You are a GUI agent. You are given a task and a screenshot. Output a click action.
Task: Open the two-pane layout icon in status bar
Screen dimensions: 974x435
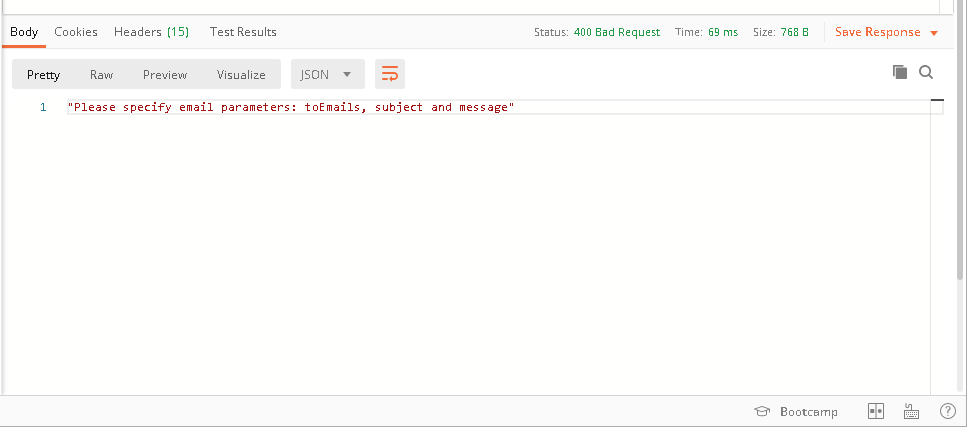[876, 411]
